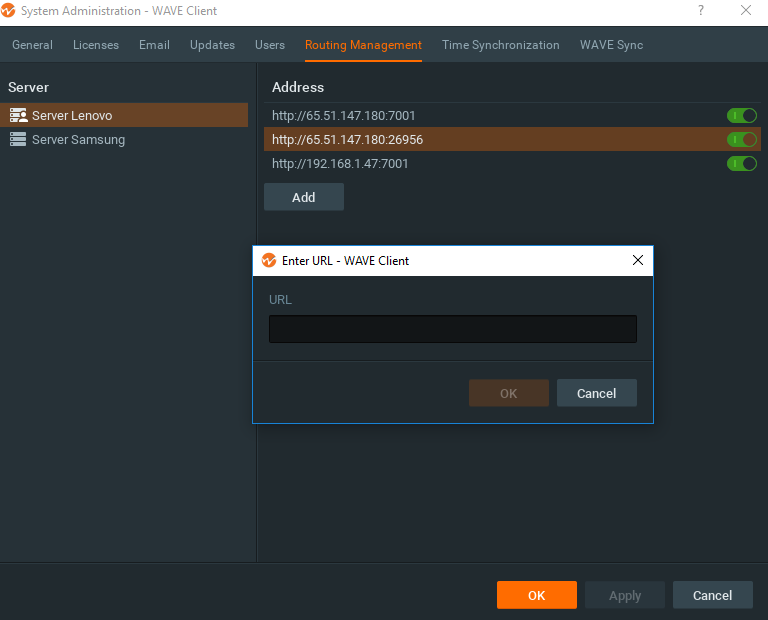Click the WAVE logo in System Administration title bar
768x620 pixels.
(x=8, y=10)
